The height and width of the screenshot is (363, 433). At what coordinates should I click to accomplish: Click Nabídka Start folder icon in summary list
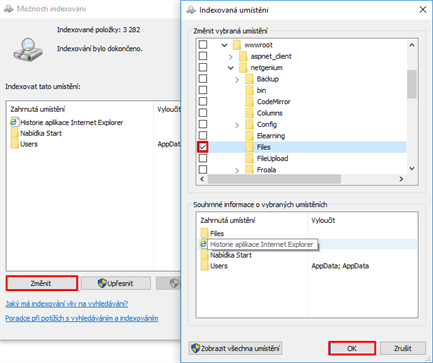coord(204,255)
